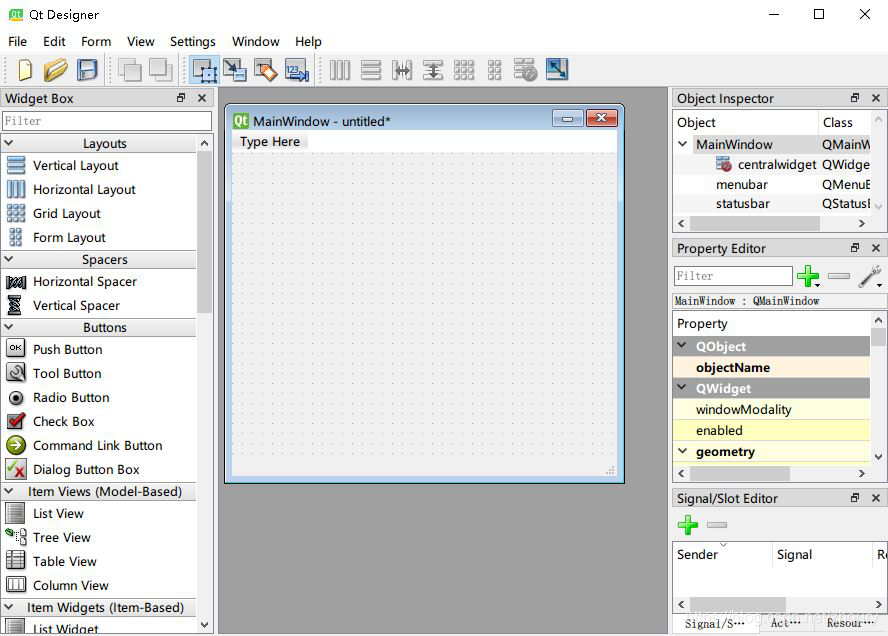Collapse the Layouts category
This screenshot has height=636, width=888.
[9, 143]
